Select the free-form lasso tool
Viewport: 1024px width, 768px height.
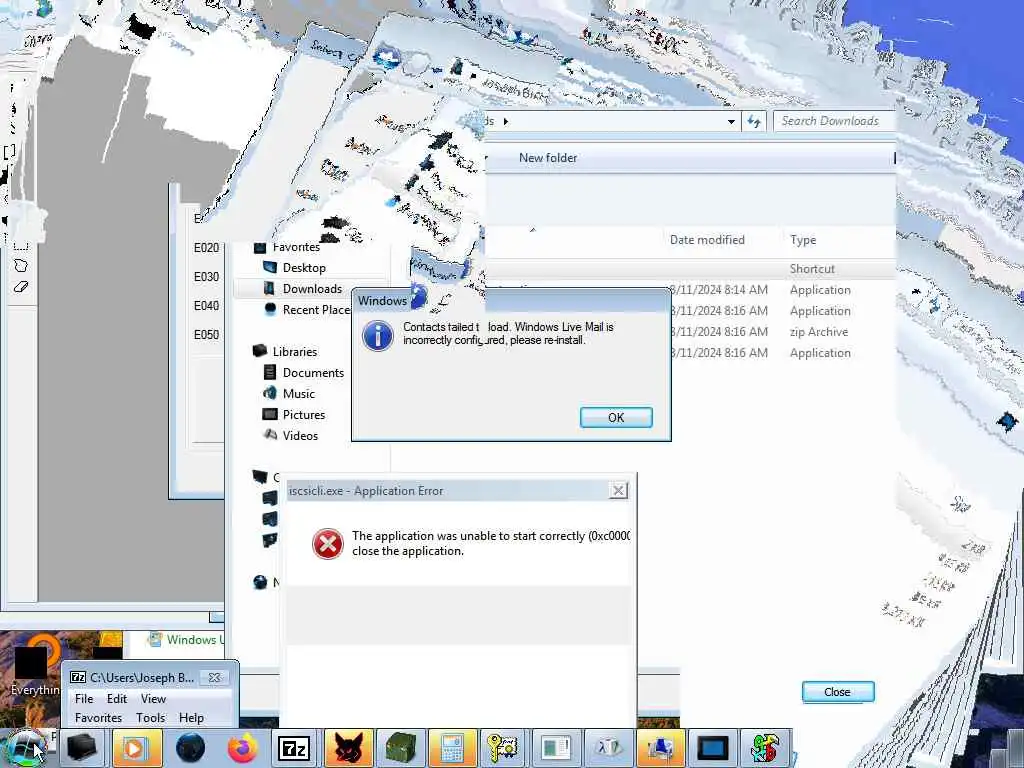tap(21, 266)
